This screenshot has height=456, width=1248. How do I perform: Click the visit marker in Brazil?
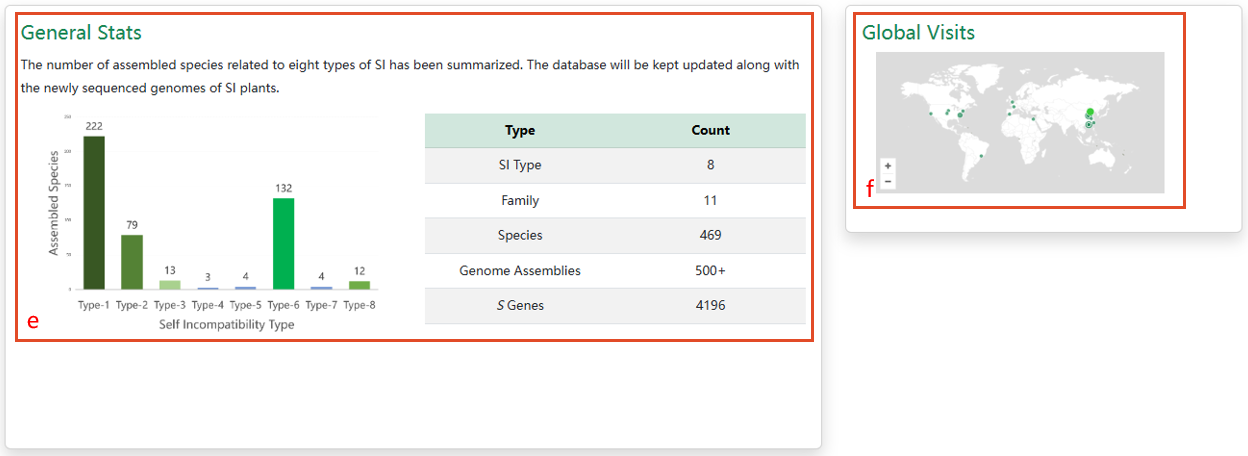(982, 156)
